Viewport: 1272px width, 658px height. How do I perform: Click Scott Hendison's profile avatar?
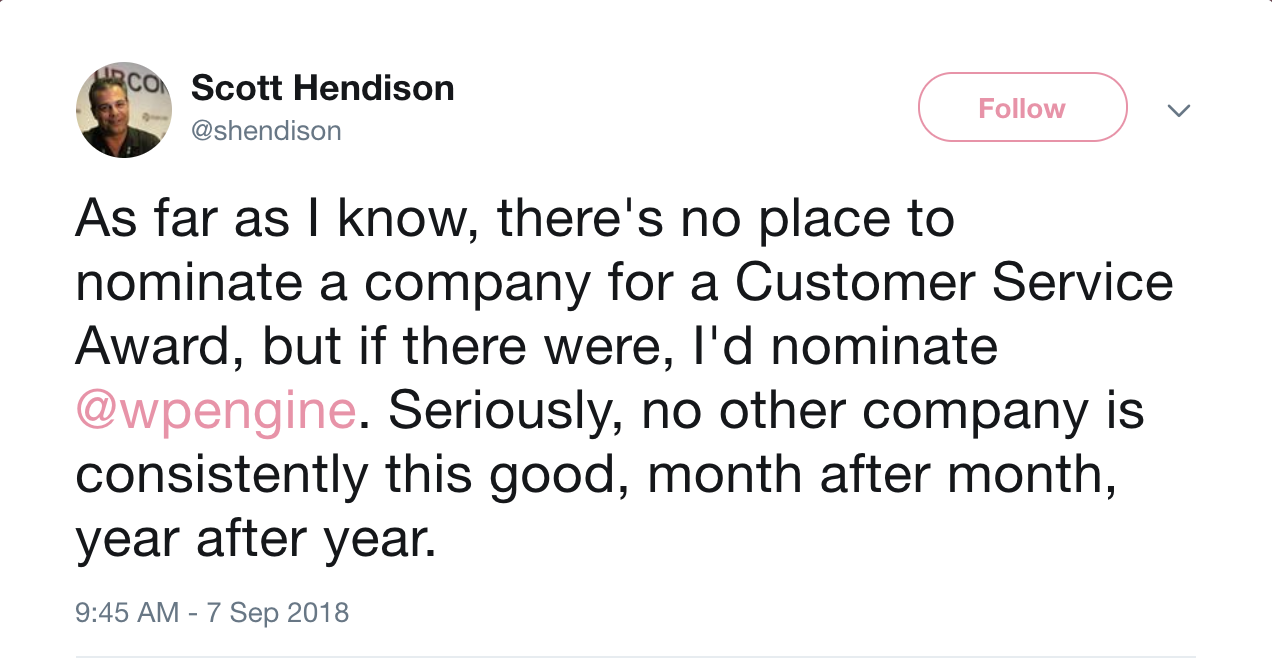124,109
